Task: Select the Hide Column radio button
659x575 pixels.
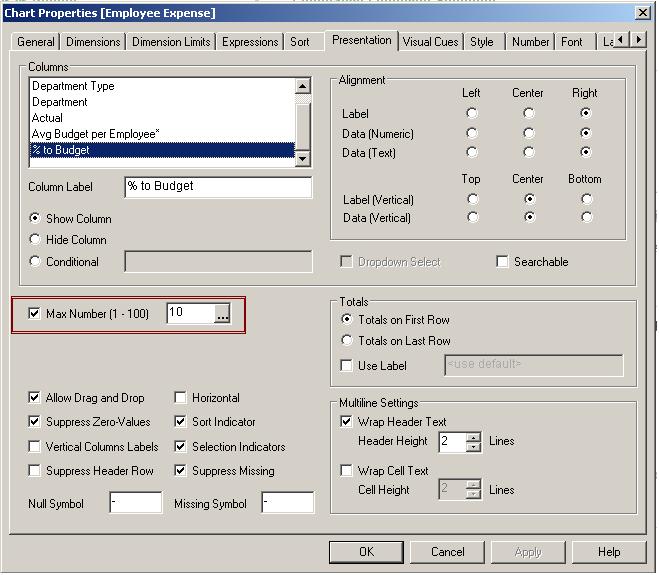Action: pos(35,239)
